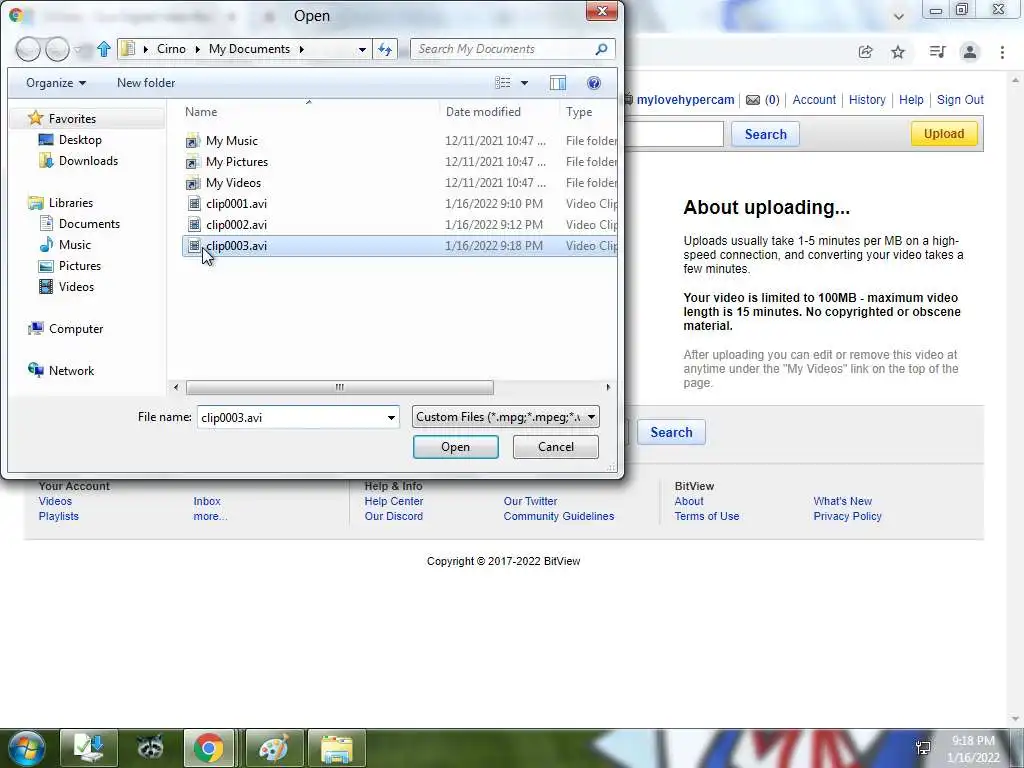The height and width of the screenshot is (768, 1024).
Task: Click the refresh button beside address bar
Action: [385, 49]
